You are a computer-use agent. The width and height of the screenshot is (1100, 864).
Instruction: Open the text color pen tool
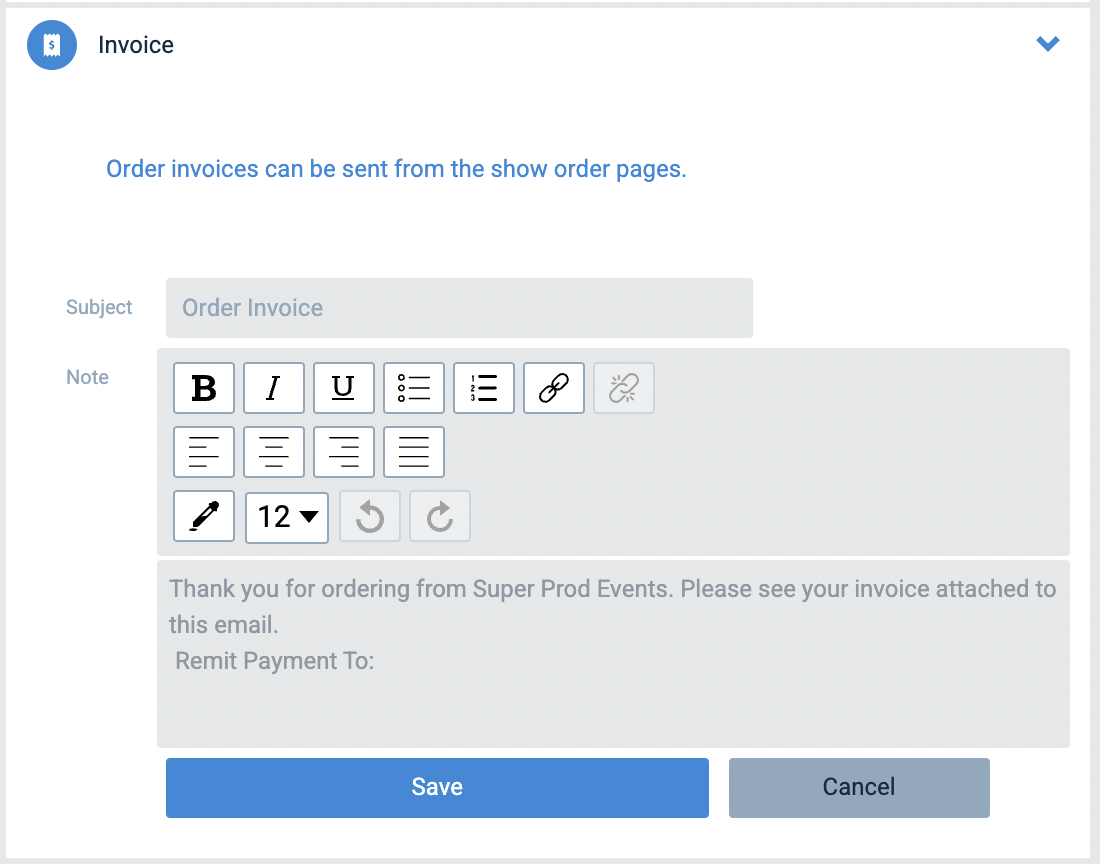pyautogui.click(x=204, y=517)
